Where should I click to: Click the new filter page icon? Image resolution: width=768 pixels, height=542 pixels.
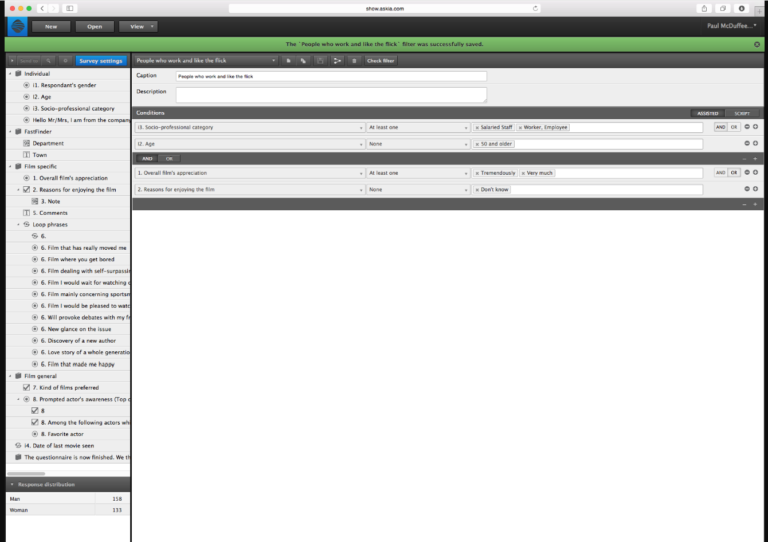click(288, 61)
